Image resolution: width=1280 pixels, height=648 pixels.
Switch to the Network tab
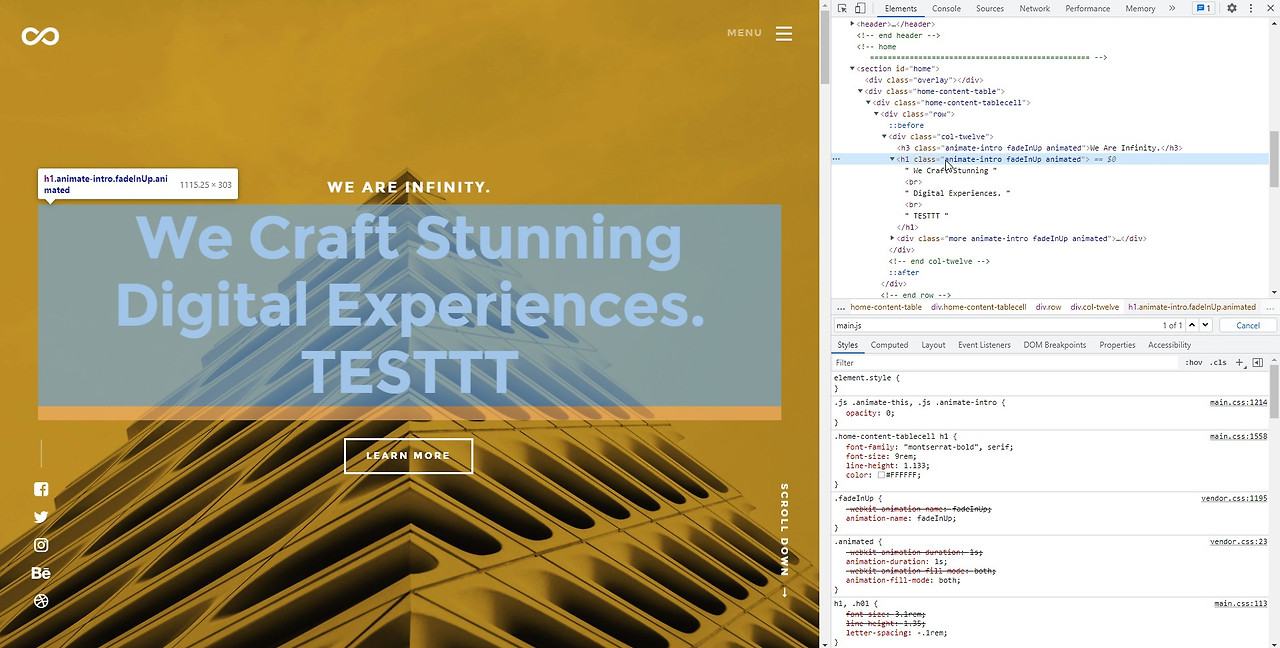click(1034, 8)
